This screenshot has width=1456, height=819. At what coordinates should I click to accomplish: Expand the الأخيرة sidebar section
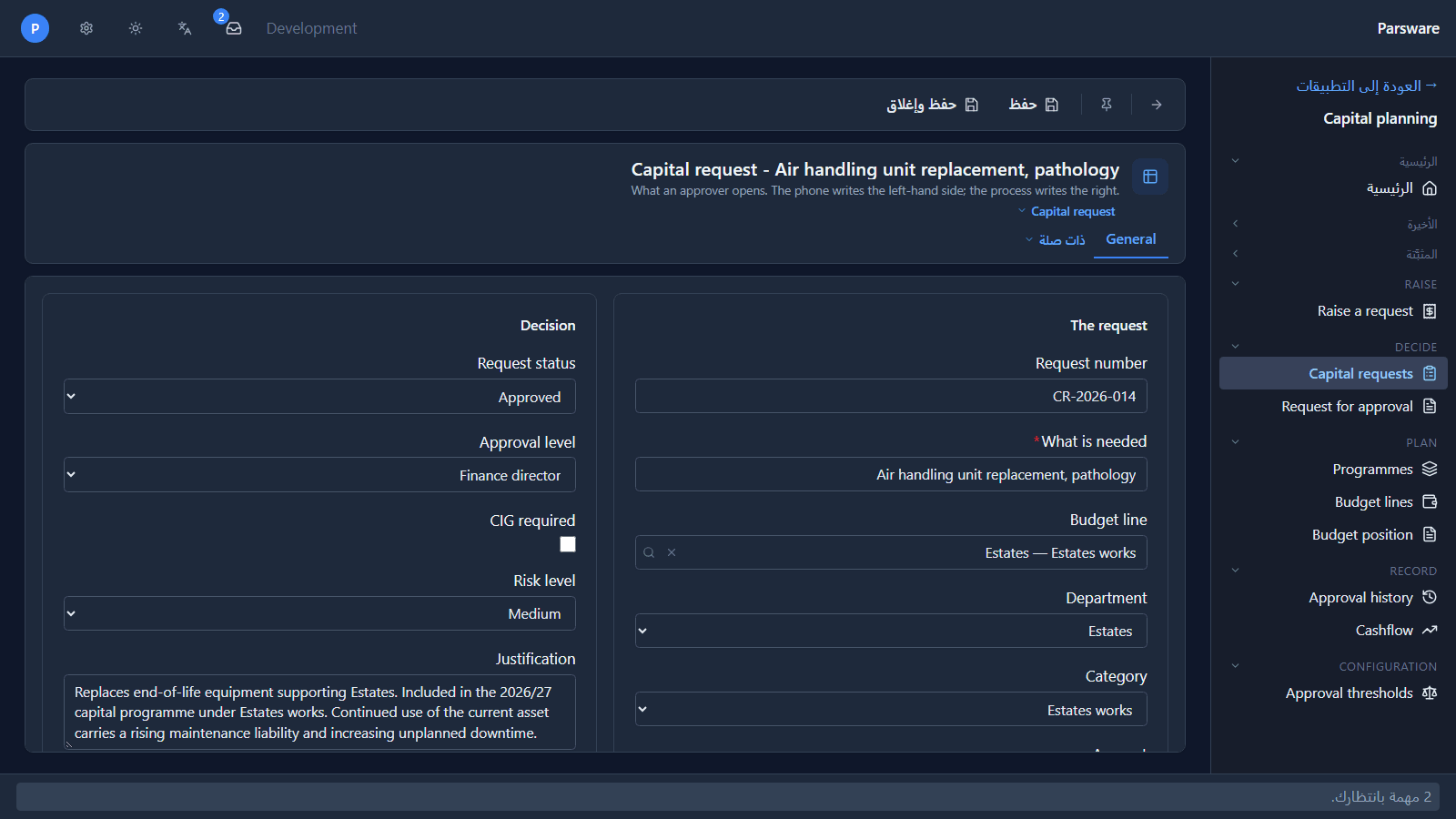[x=1235, y=223]
